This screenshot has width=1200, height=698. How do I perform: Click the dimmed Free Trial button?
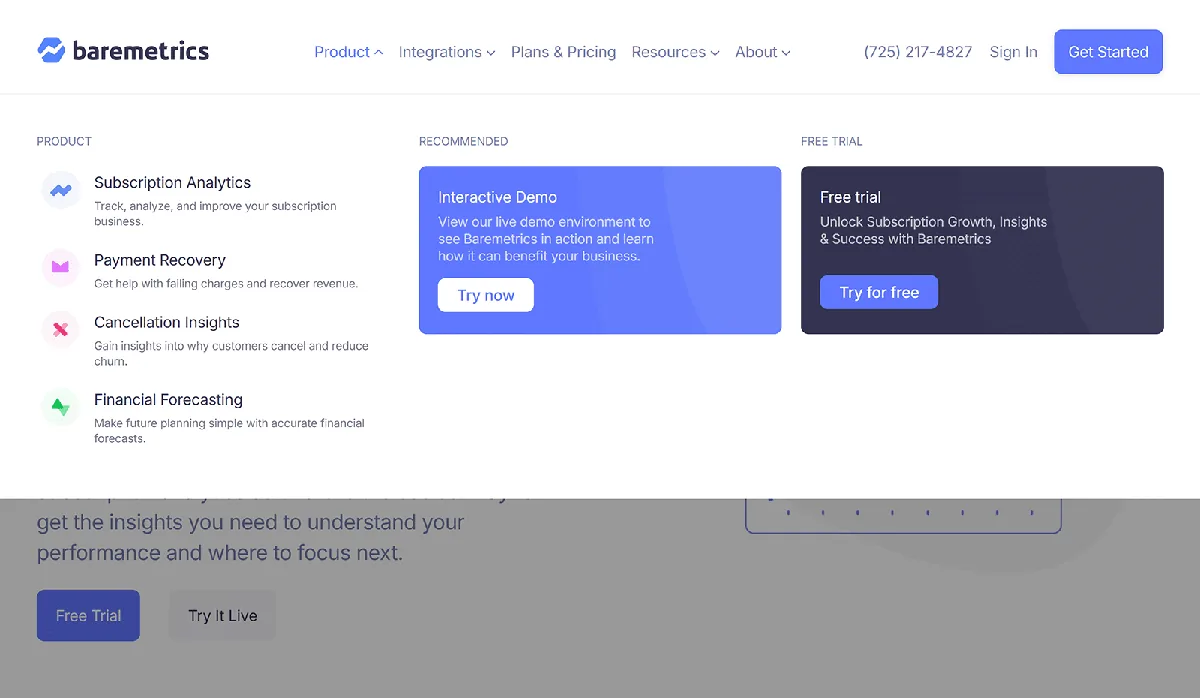pyautogui.click(x=88, y=615)
